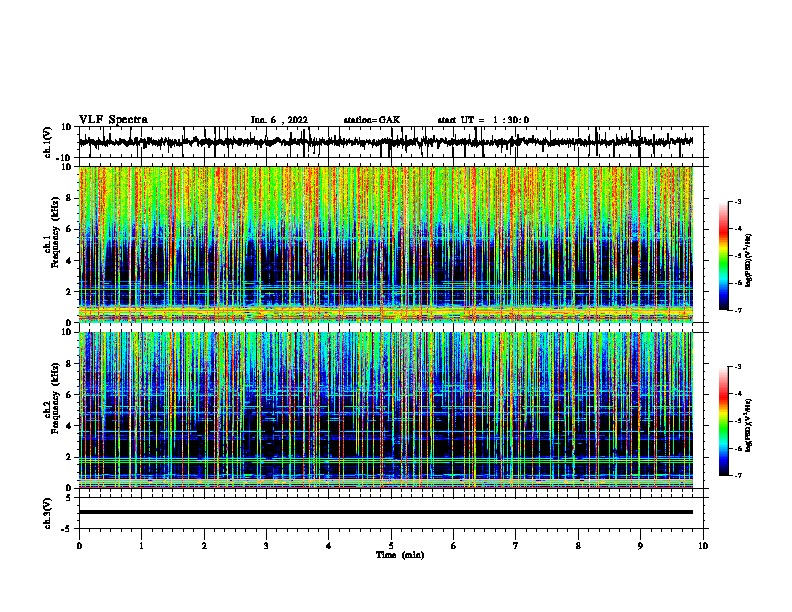
Task: Click the lower color bar log(PSD) unit label
Action: (x=748, y=425)
